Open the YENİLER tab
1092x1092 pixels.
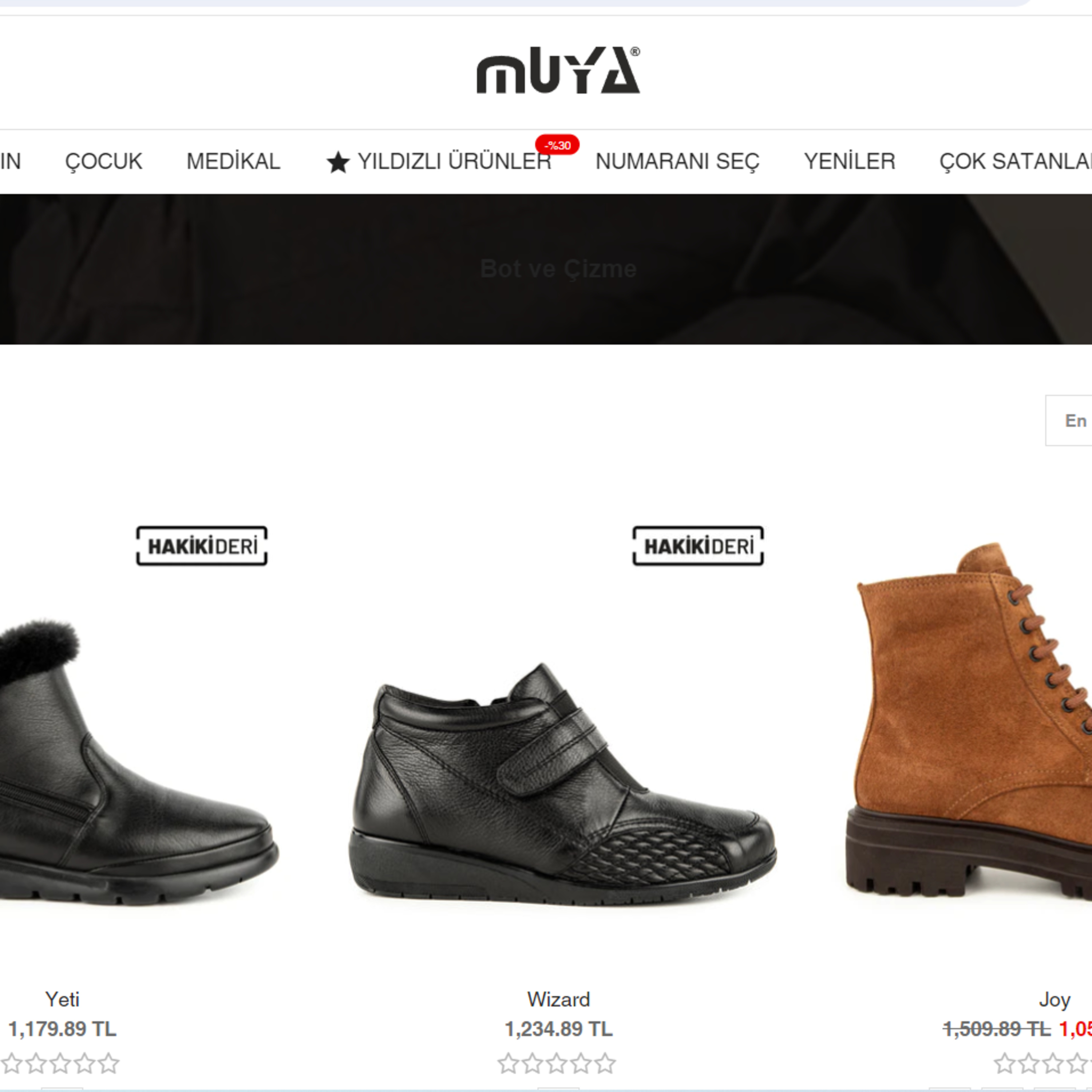(850, 162)
